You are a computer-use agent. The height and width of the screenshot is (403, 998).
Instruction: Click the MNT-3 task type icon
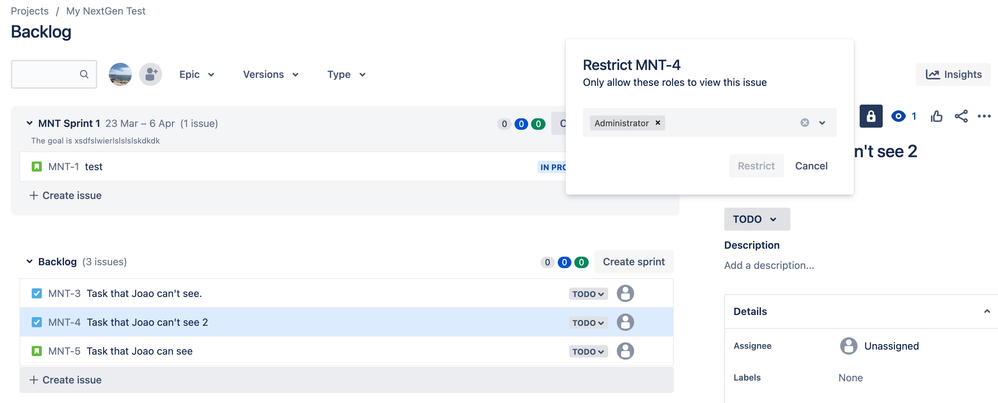click(36, 293)
